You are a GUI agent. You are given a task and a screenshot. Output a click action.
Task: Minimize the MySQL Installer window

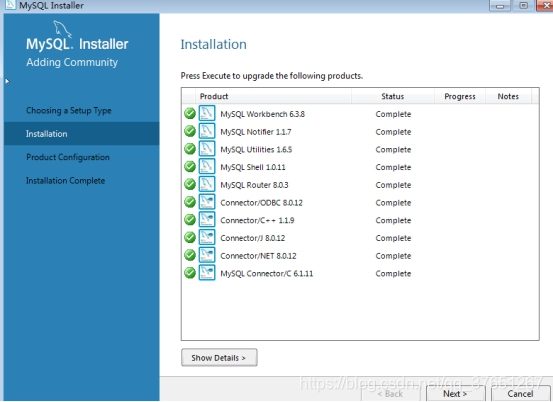point(500,5)
